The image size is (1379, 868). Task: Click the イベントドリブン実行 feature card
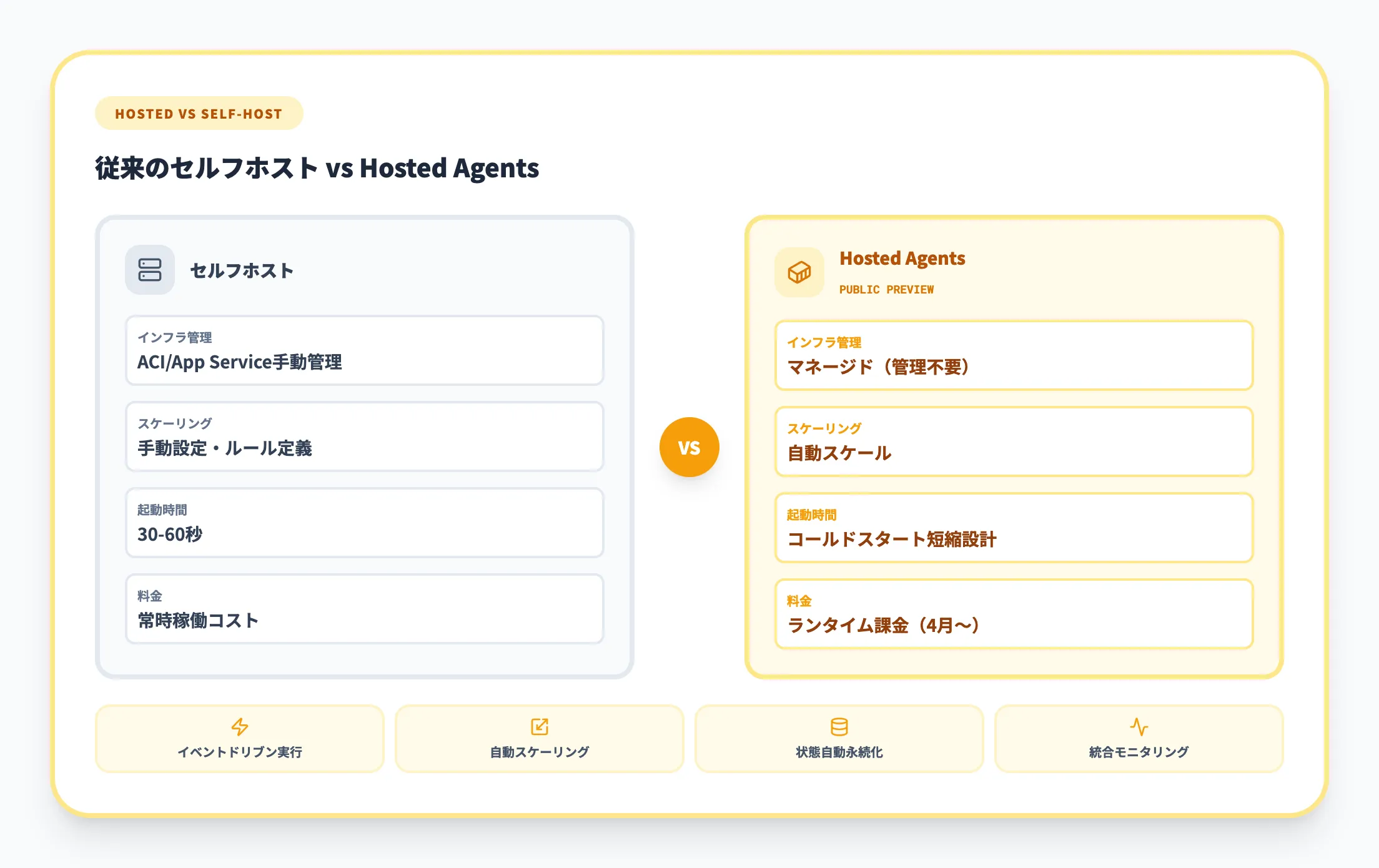pyautogui.click(x=239, y=739)
